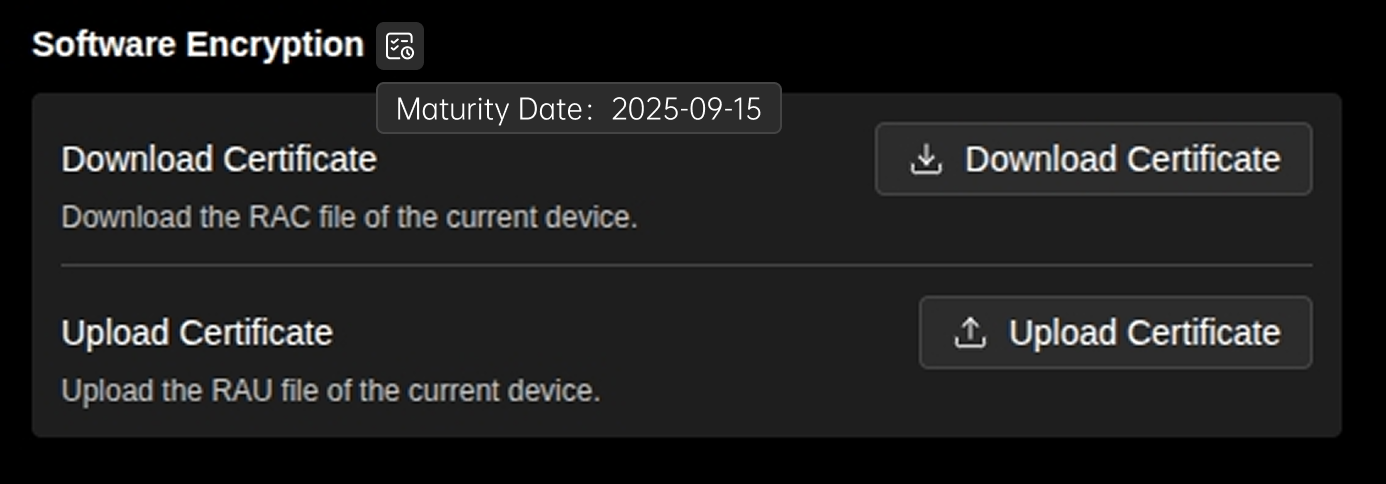The image size is (1386, 484).
Task: Click empty panel space left of Upload button
Action: [650, 333]
